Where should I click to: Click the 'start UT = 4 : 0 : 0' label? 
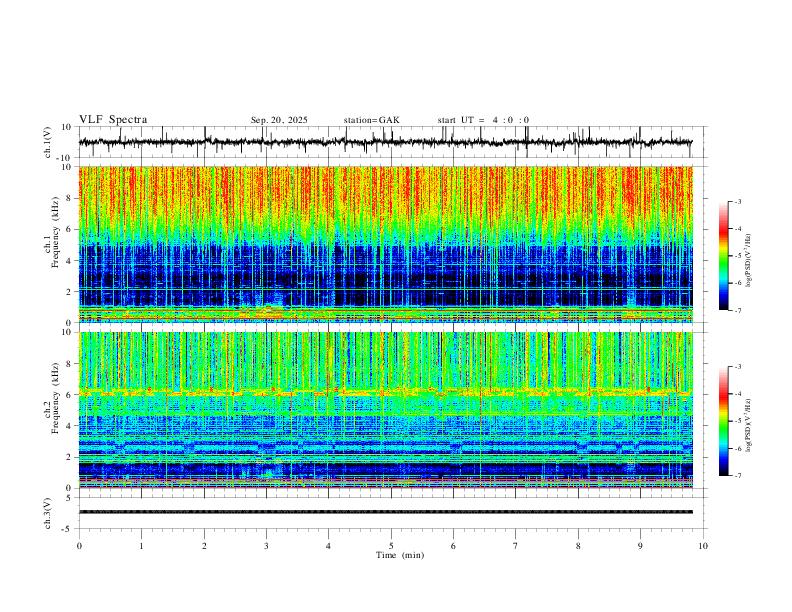(483, 120)
